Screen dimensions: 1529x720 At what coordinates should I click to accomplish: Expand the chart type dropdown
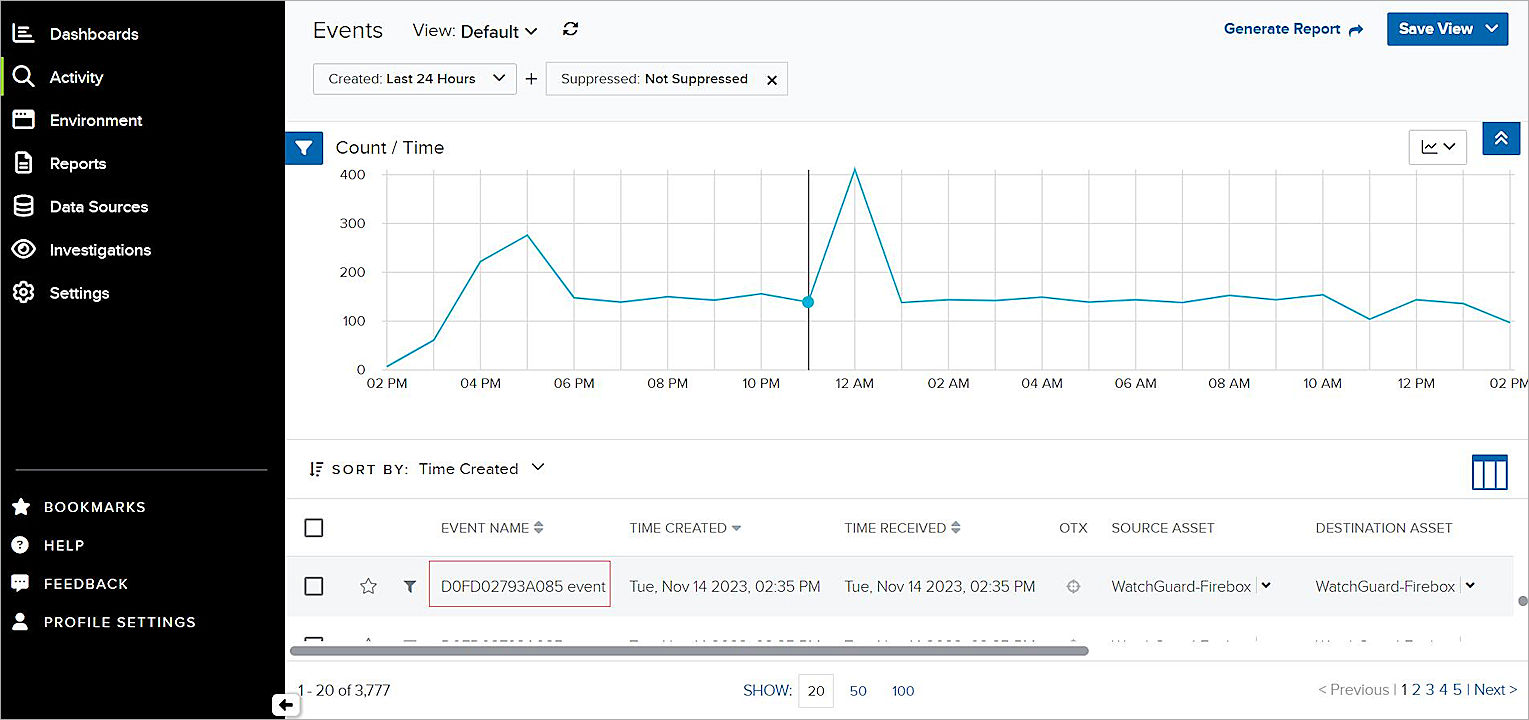(1437, 147)
